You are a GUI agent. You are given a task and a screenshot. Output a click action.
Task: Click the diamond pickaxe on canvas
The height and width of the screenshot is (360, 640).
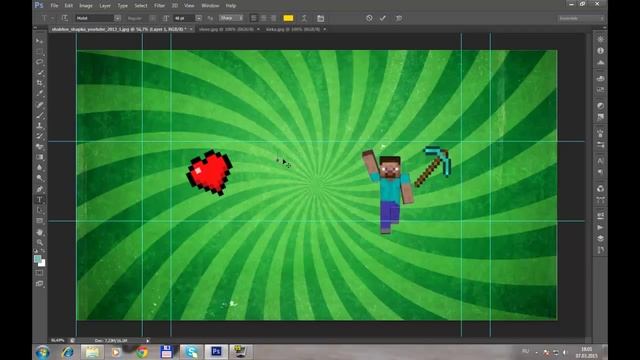coord(433,166)
